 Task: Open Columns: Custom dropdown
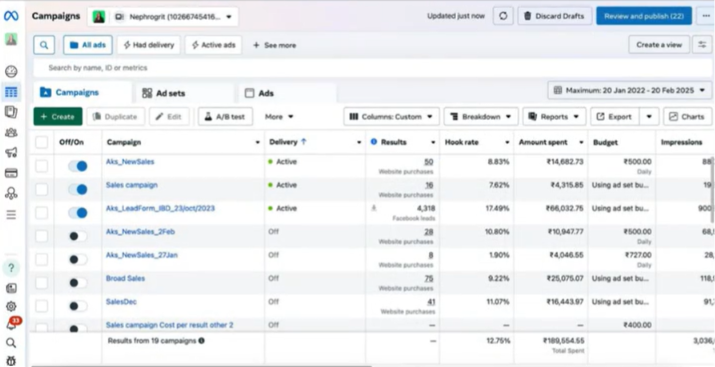point(391,117)
